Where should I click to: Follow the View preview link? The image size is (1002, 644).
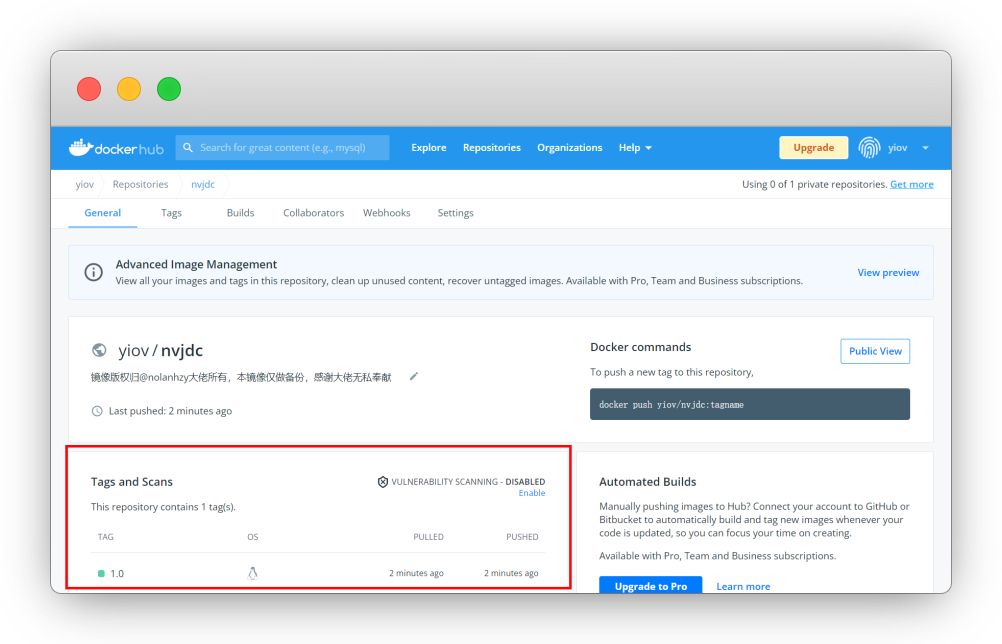coord(888,272)
